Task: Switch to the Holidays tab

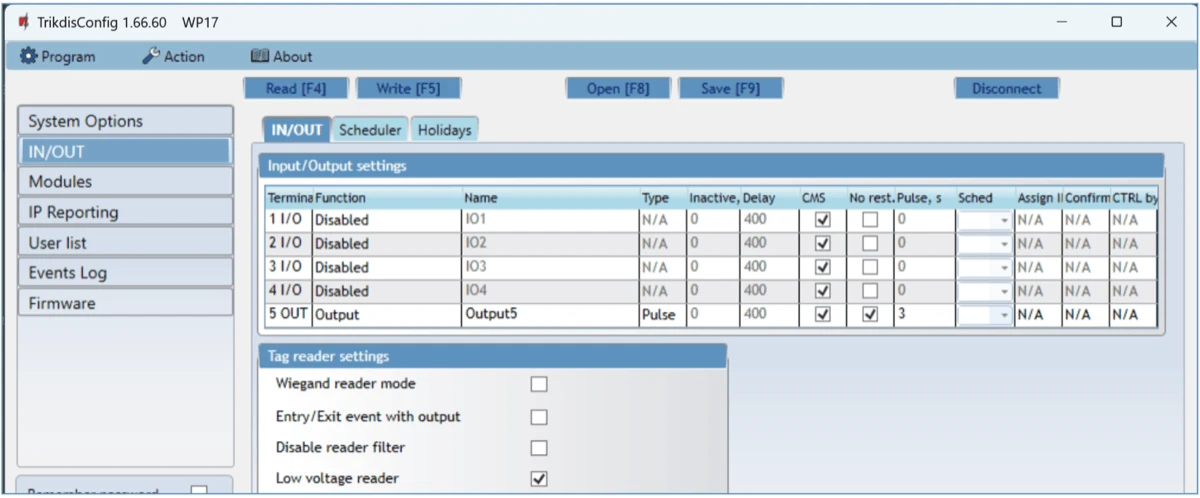Action: click(x=444, y=130)
